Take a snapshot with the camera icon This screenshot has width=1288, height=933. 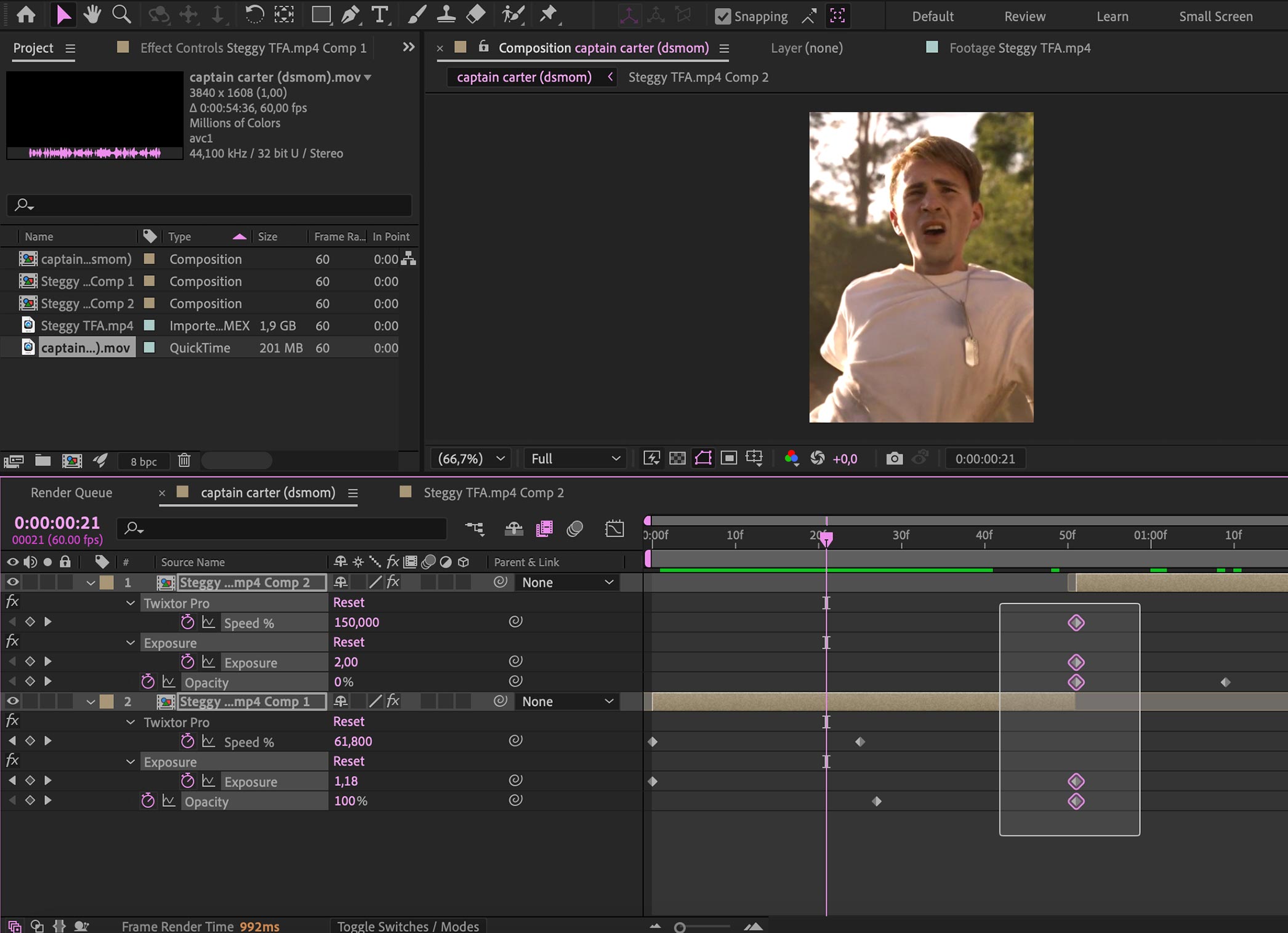coord(894,458)
